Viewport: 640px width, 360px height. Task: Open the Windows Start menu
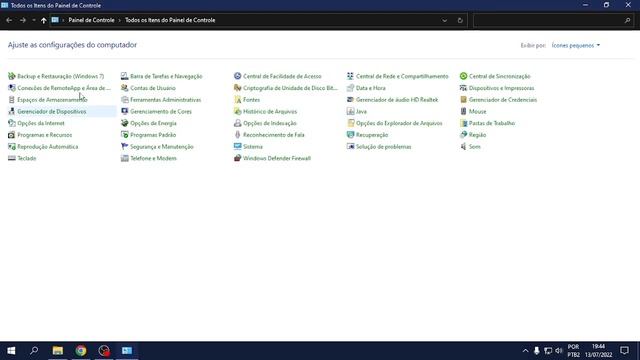[11, 351]
